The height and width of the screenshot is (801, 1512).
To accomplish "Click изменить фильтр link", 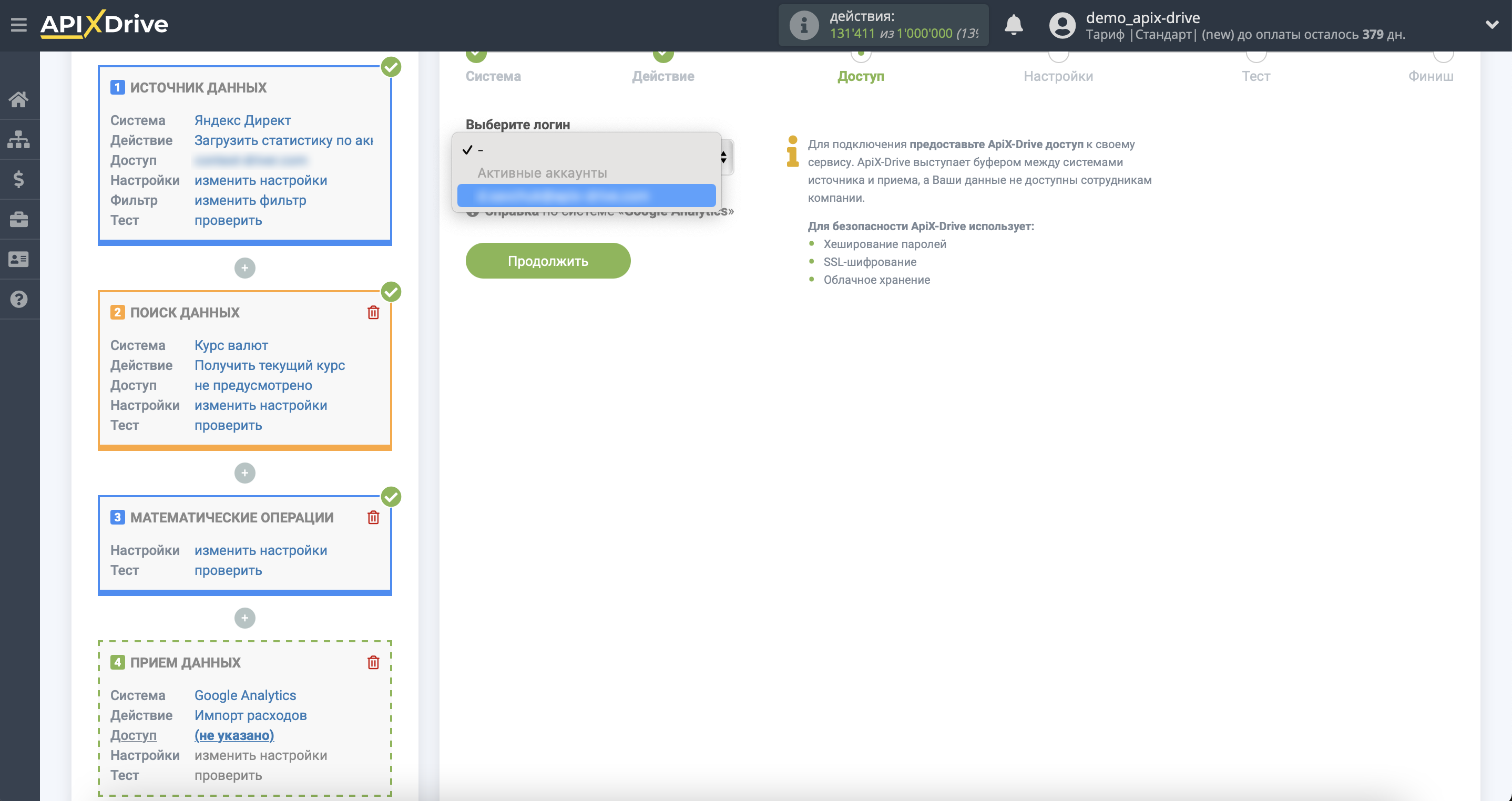I will coord(250,200).
